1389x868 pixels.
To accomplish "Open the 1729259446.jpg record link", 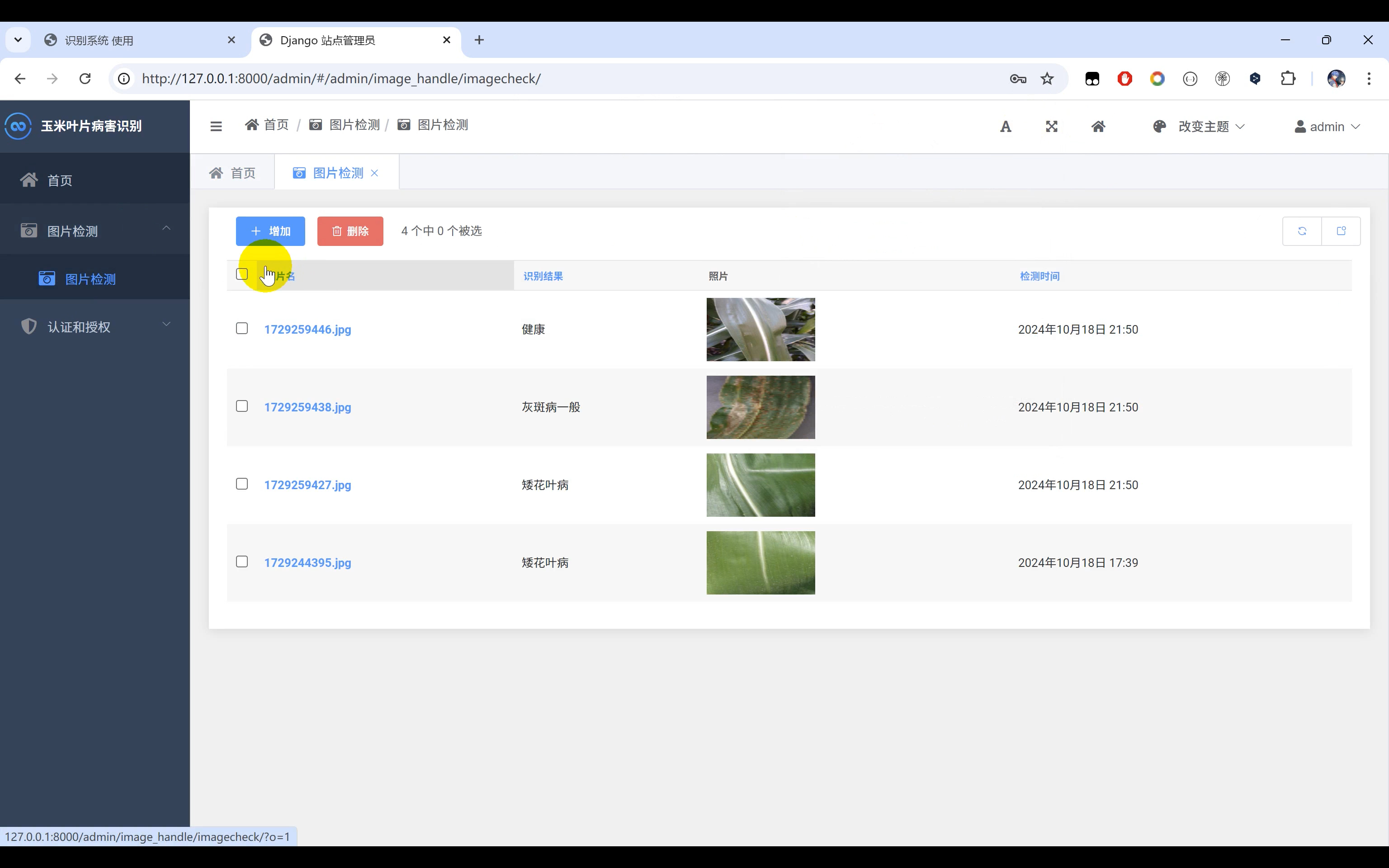I will pos(307,330).
